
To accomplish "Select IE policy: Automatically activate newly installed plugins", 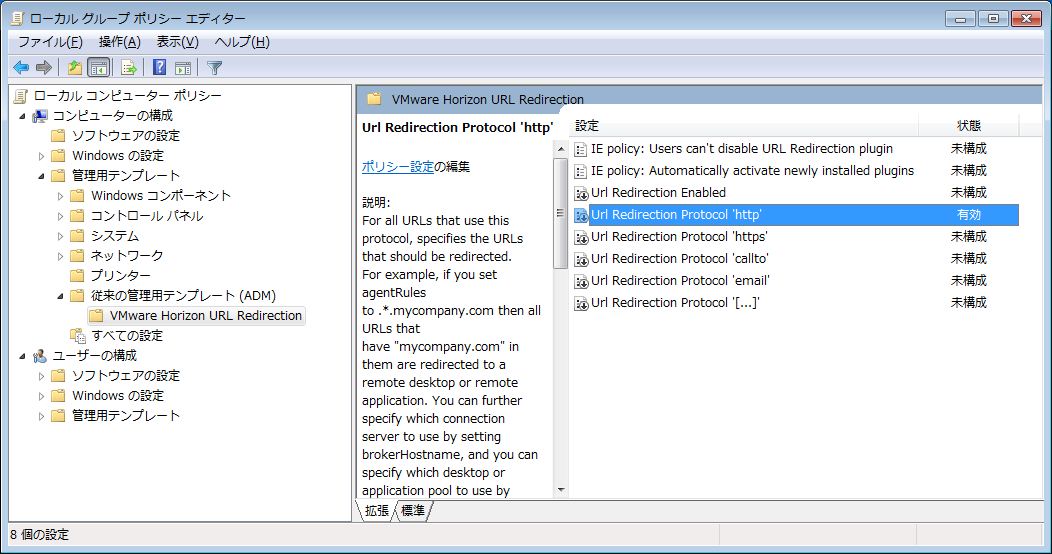I will (796, 170).
